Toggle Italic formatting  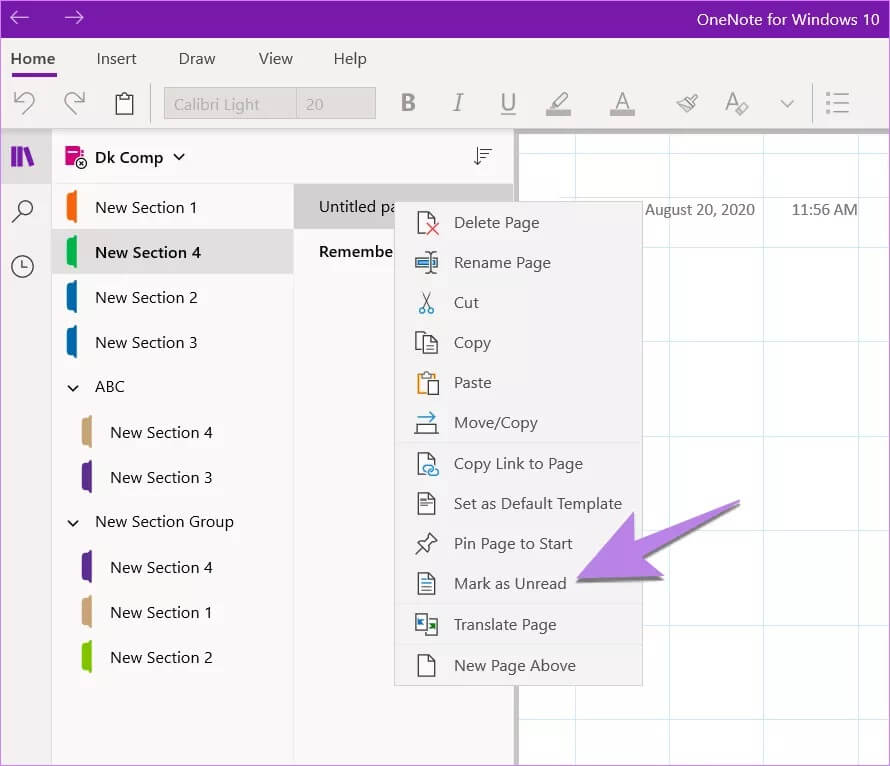(x=458, y=103)
